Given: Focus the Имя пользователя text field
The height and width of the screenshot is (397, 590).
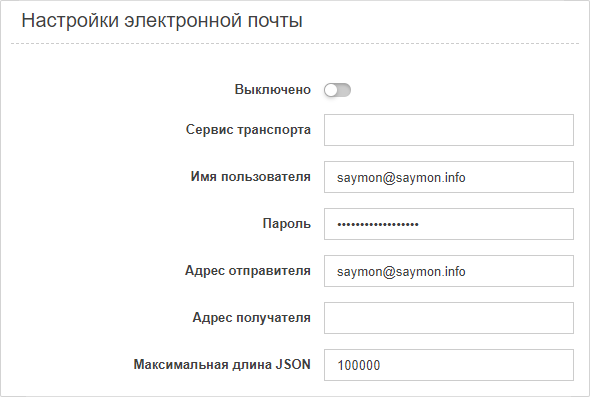Looking at the screenshot, I should pos(449,177).
